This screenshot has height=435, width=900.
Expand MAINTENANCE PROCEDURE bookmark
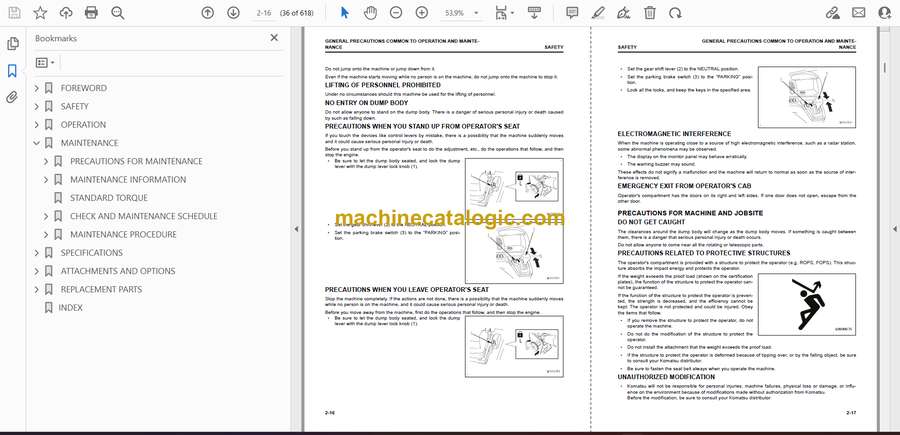tap(46, 235)
